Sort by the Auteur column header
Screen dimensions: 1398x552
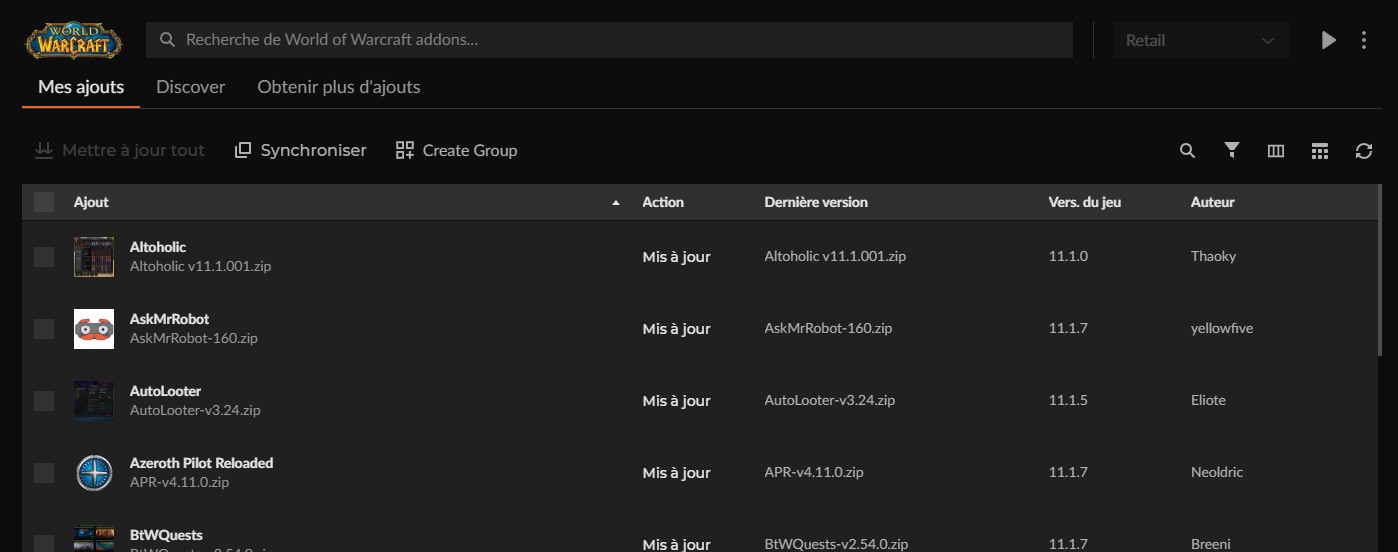click(x=1212, y=202)
